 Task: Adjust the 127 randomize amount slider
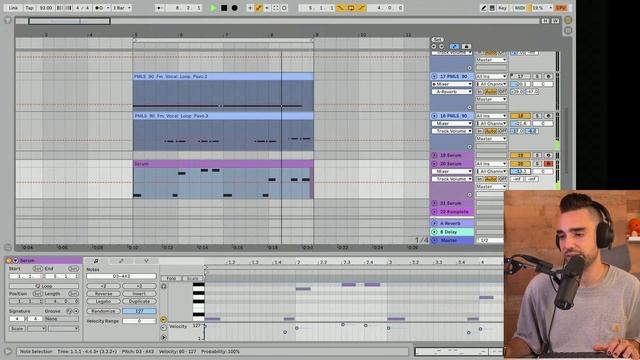point(139,311)
